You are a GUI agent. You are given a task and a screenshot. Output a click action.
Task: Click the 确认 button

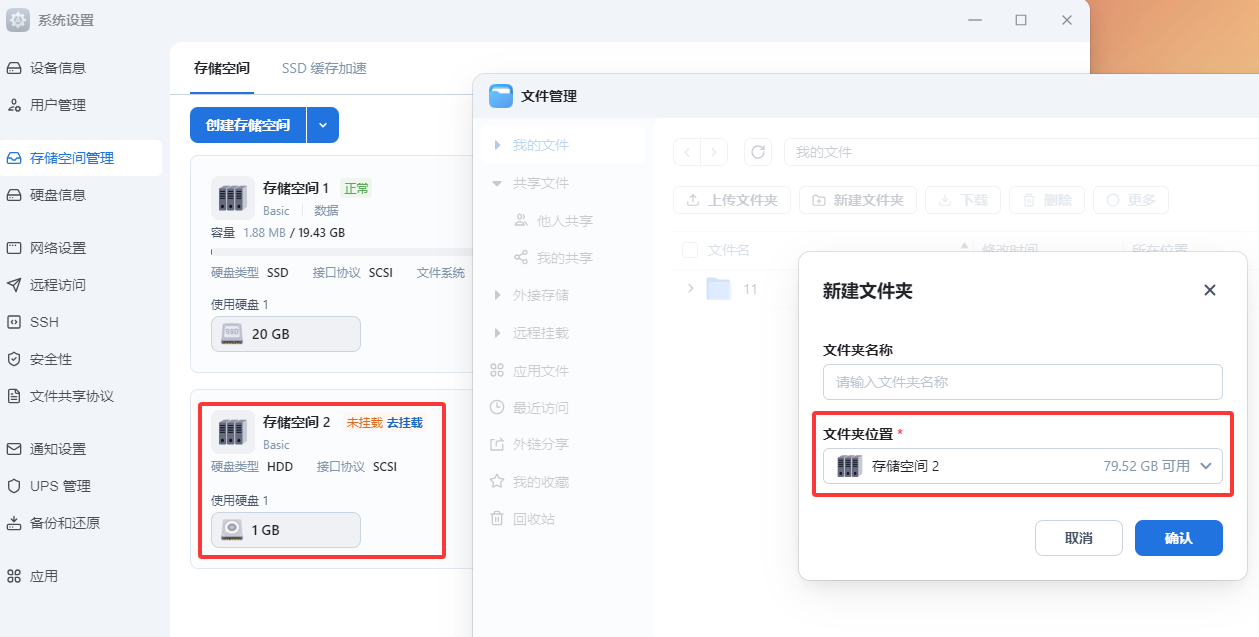1178,538
